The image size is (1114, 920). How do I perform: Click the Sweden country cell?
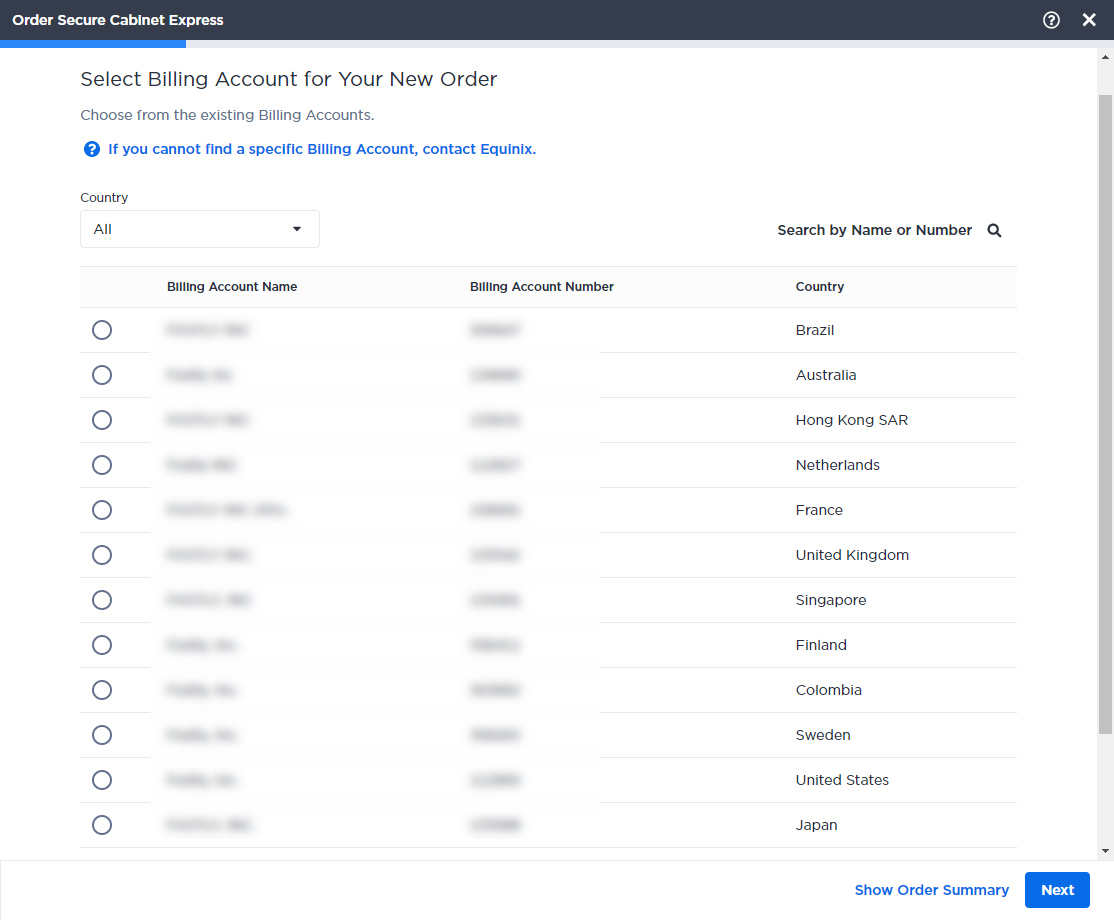[x=823, y=735]
